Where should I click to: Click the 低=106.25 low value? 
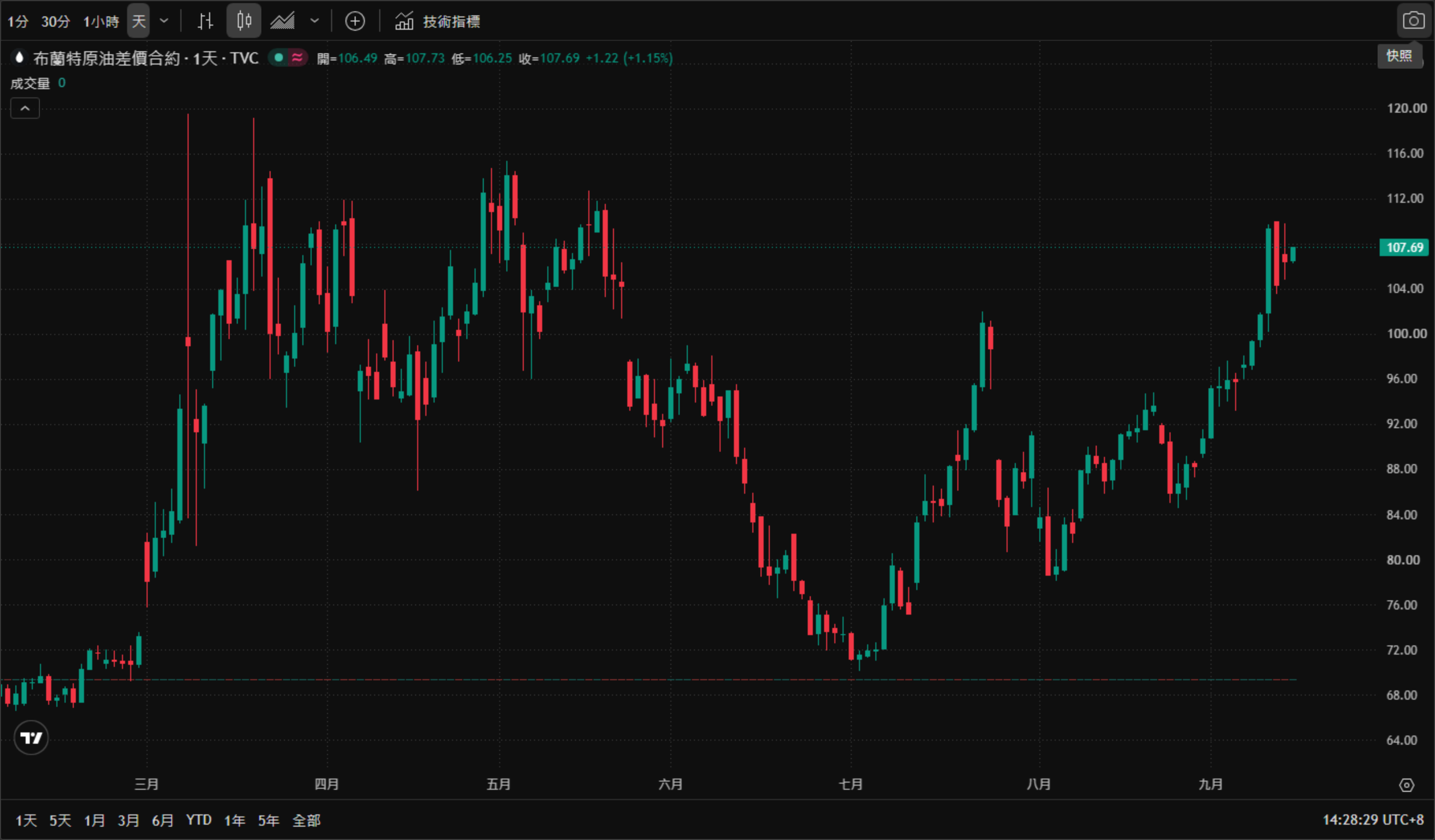click(x=482, y=58)
